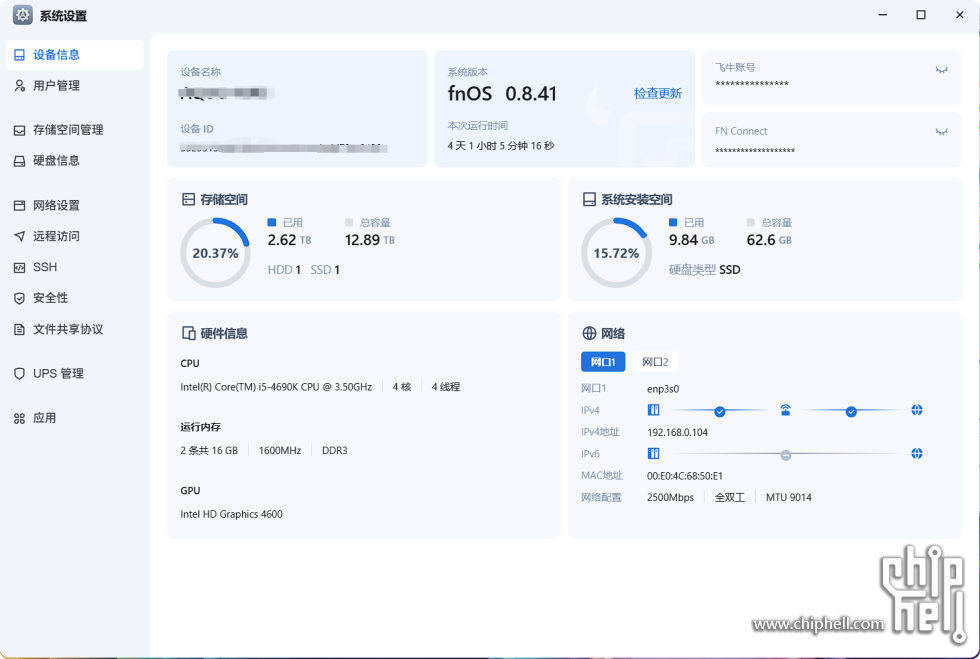Click the Intel Core i5-4690K CPU text
980x659 pixels.
pyautogui.click(x=276, y=387)
